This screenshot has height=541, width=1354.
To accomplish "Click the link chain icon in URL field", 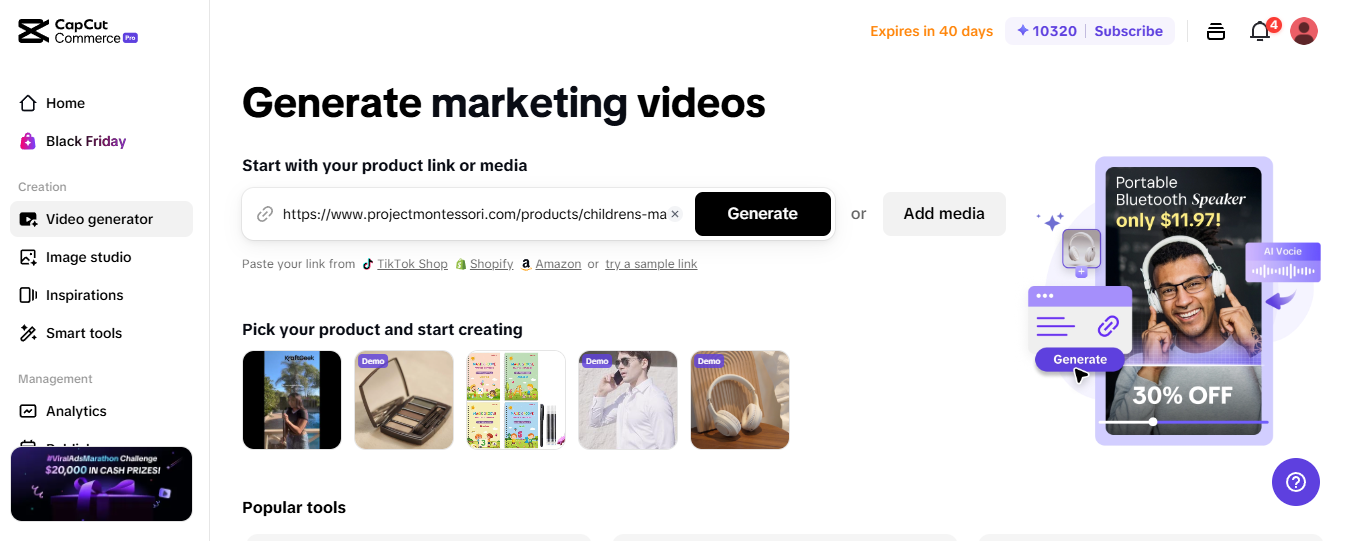I will 265,214.
